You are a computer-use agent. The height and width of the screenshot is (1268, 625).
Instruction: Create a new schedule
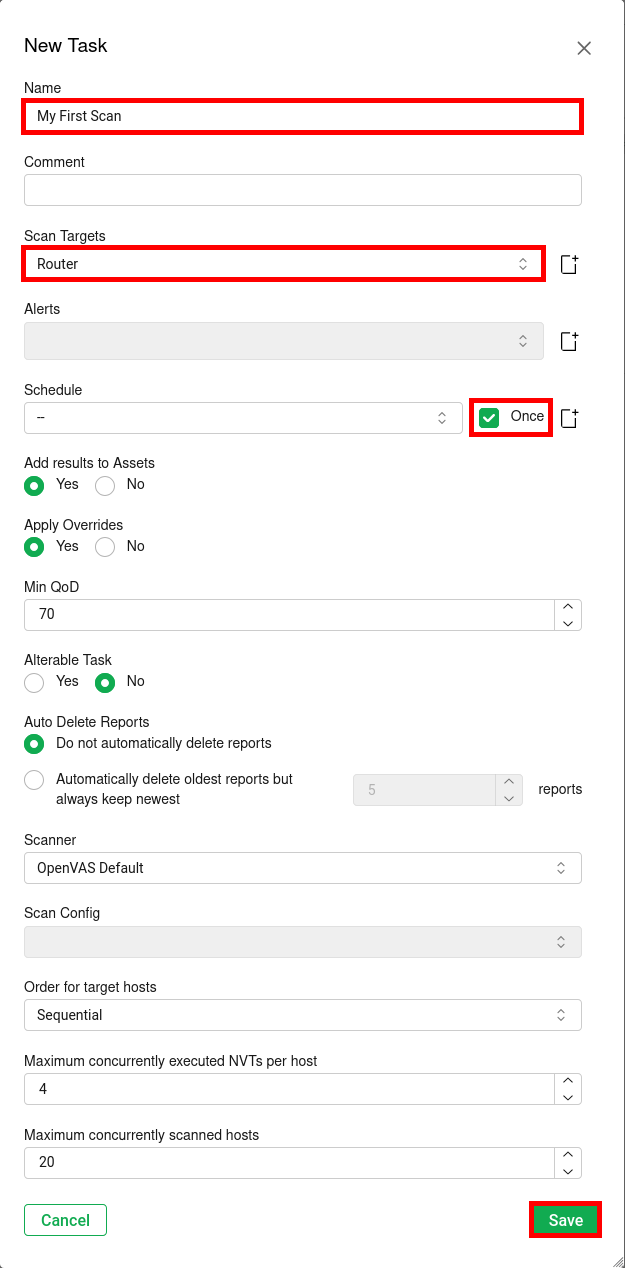(569, 417)
